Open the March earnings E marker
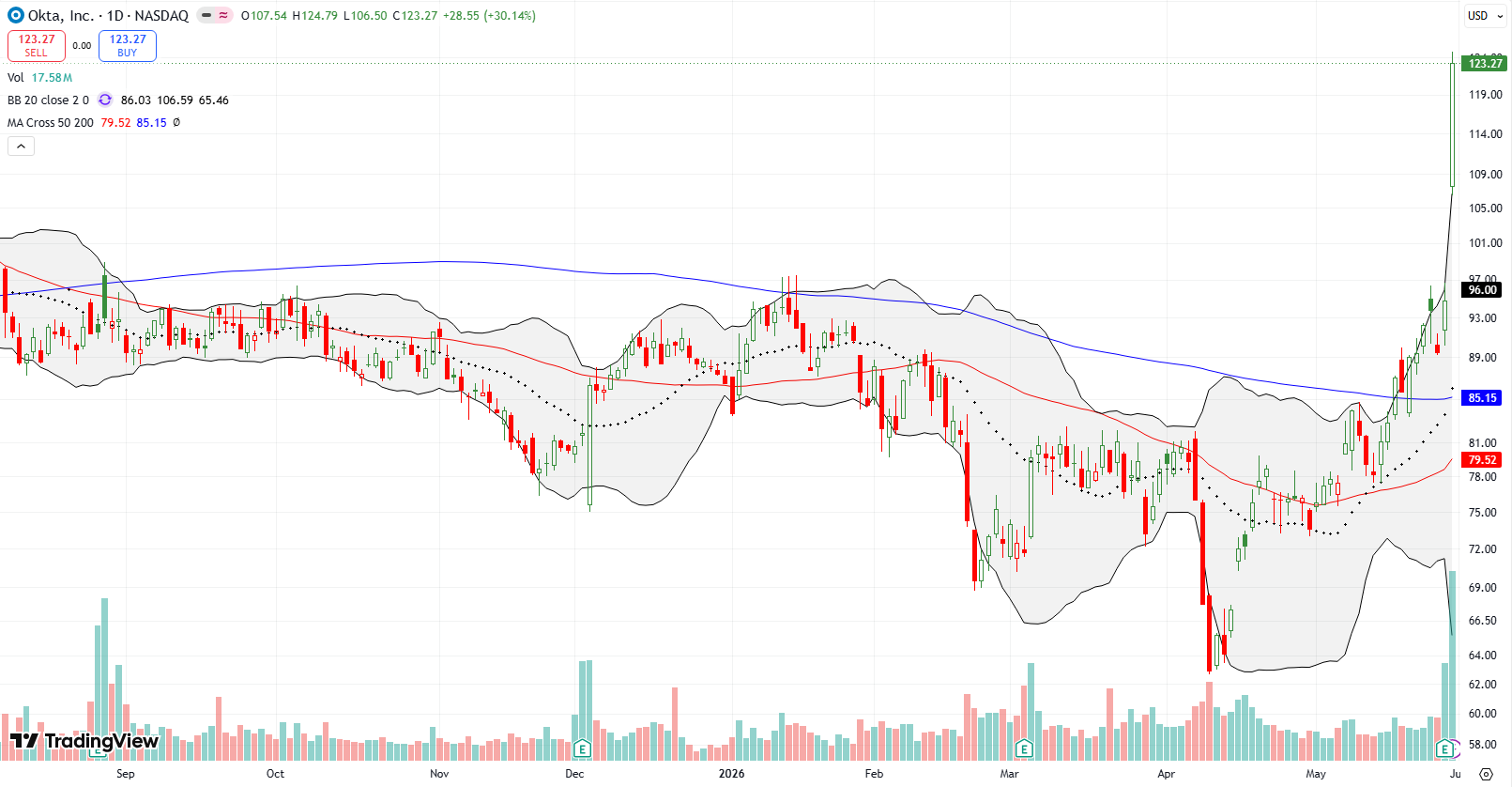The image size is (1512, 787). tap(1024, 748)
